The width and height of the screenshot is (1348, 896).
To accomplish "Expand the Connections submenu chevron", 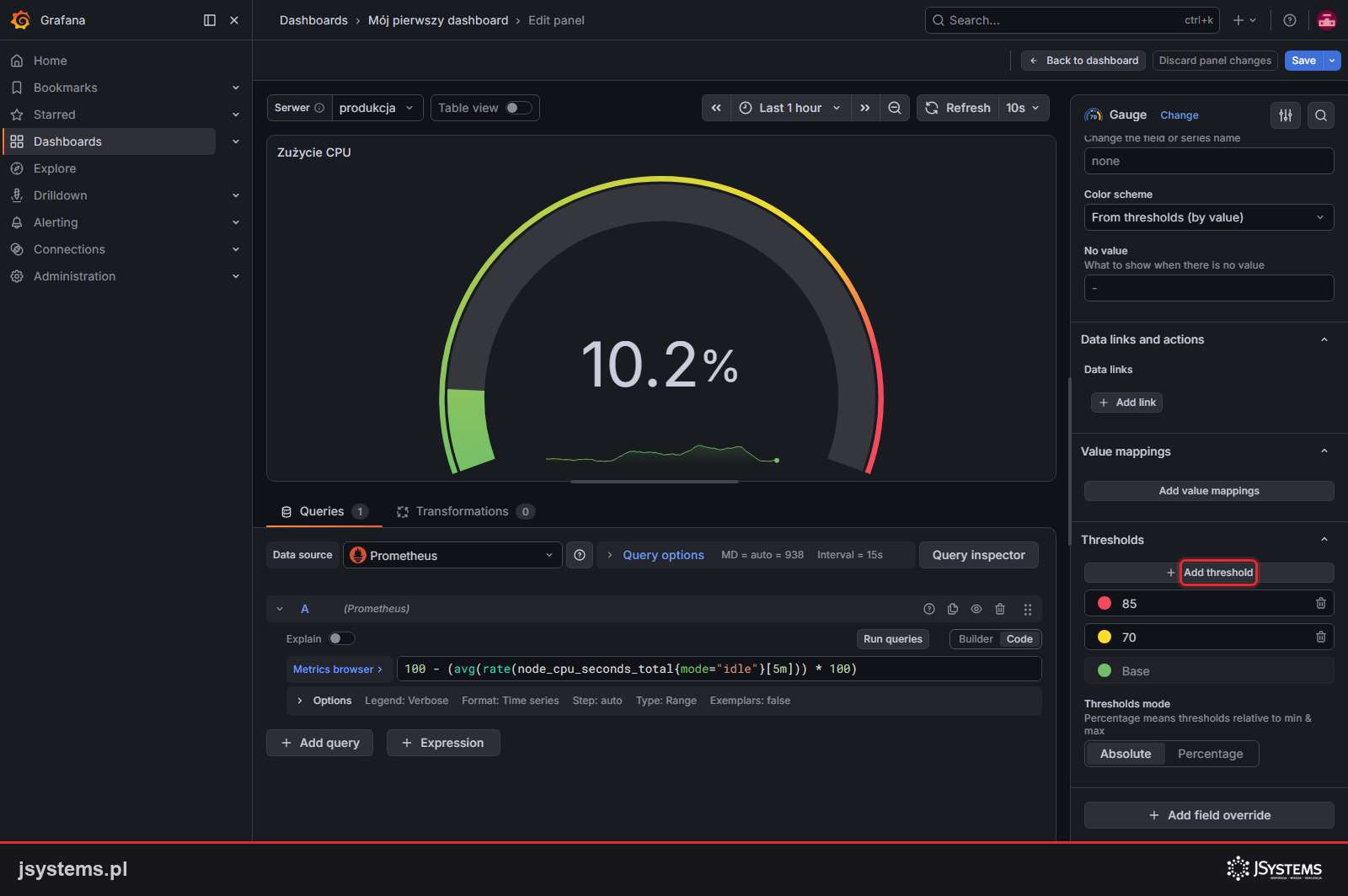I will point(236,249).
